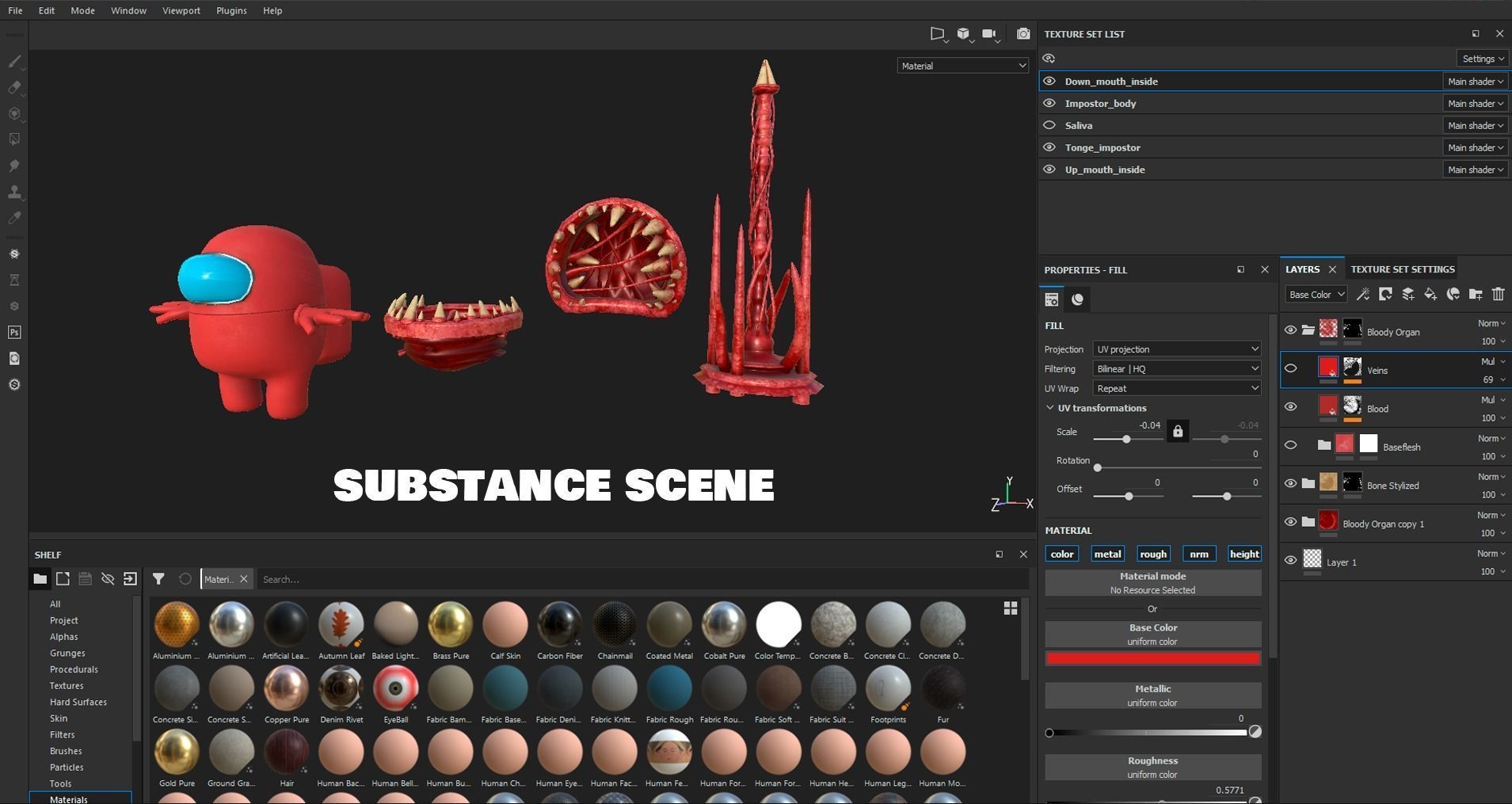Screen dimensions: 1512x804
Task: Switch shelf to grid view icon
Action: (x=1011, y=608)
